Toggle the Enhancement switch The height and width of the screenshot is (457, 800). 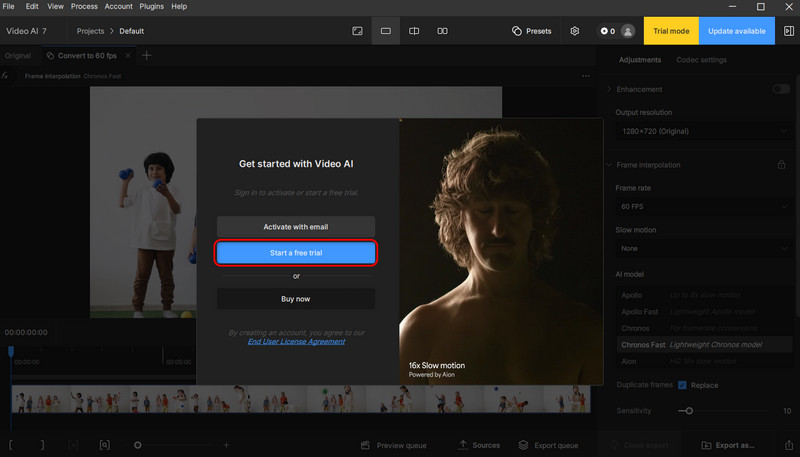pos(781,89)
